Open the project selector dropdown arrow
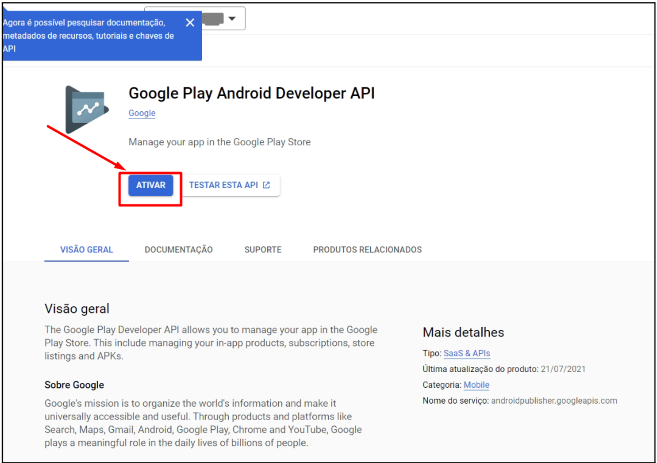Image resolution: width=657 pixels, height=463 pixels. coord(232,18)
